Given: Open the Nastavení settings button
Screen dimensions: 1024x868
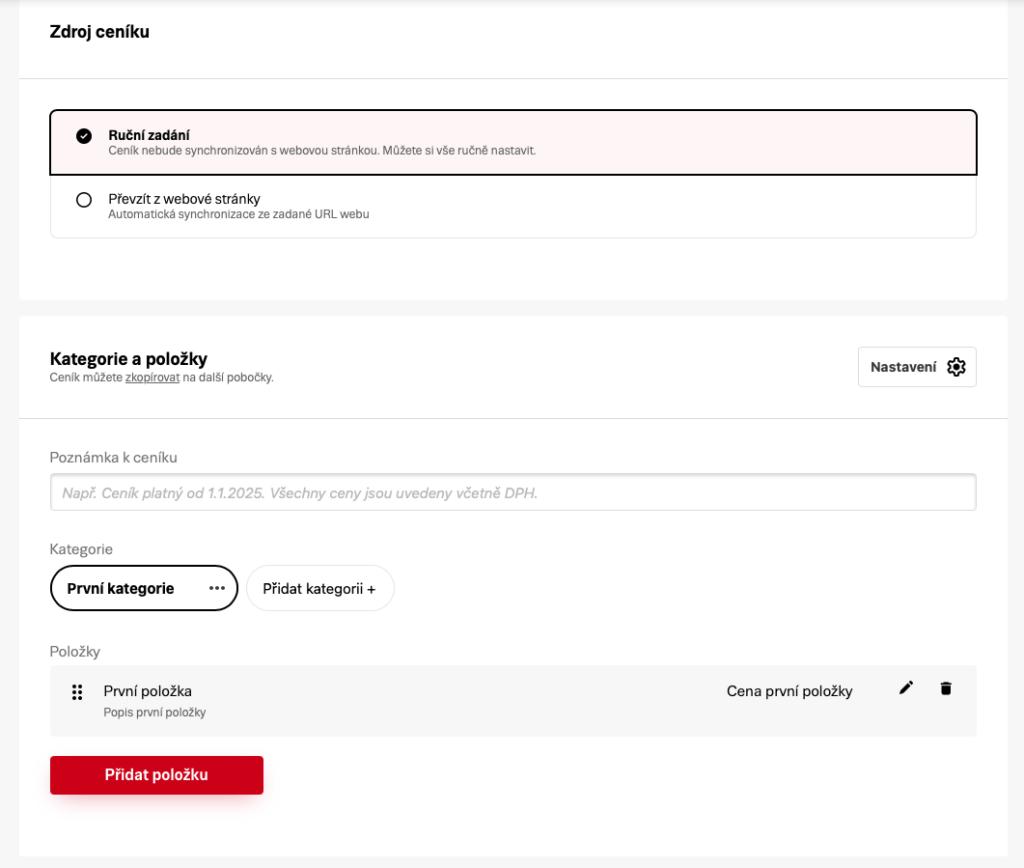Looking at the screenshot, I should click(x=916, y=367).
